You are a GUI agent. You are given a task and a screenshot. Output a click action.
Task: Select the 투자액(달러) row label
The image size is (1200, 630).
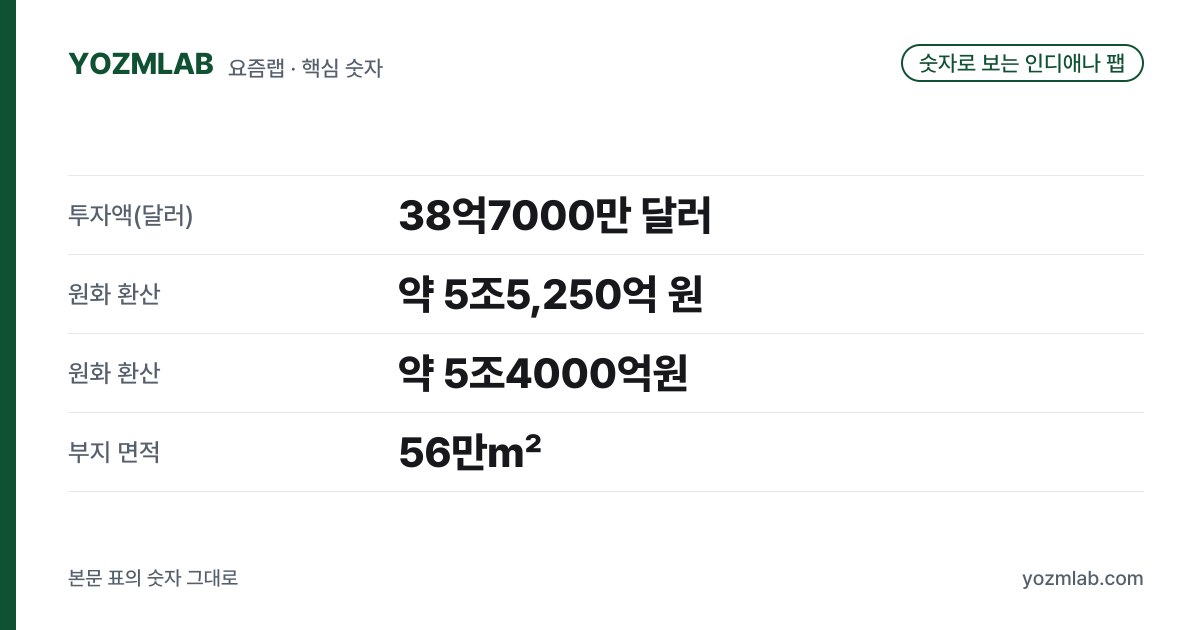pyautogui.click(x=131, y=215)
